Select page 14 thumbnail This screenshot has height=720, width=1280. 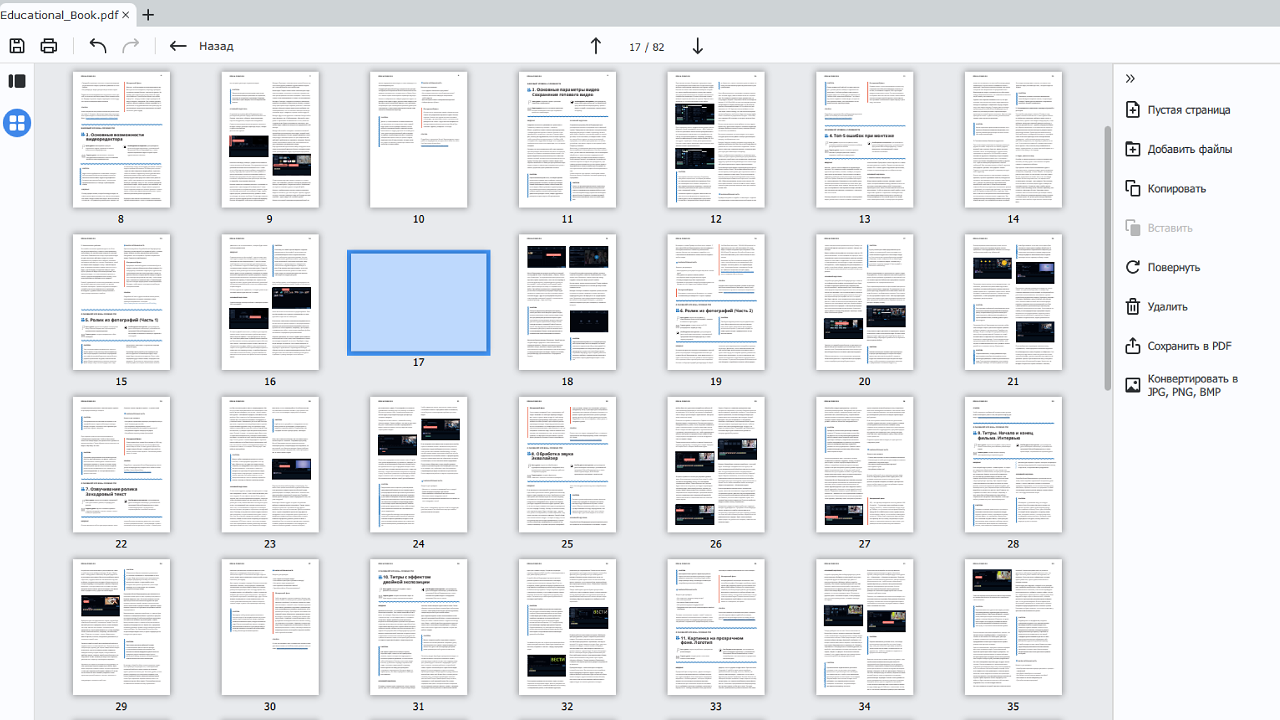pos(1013,139)
